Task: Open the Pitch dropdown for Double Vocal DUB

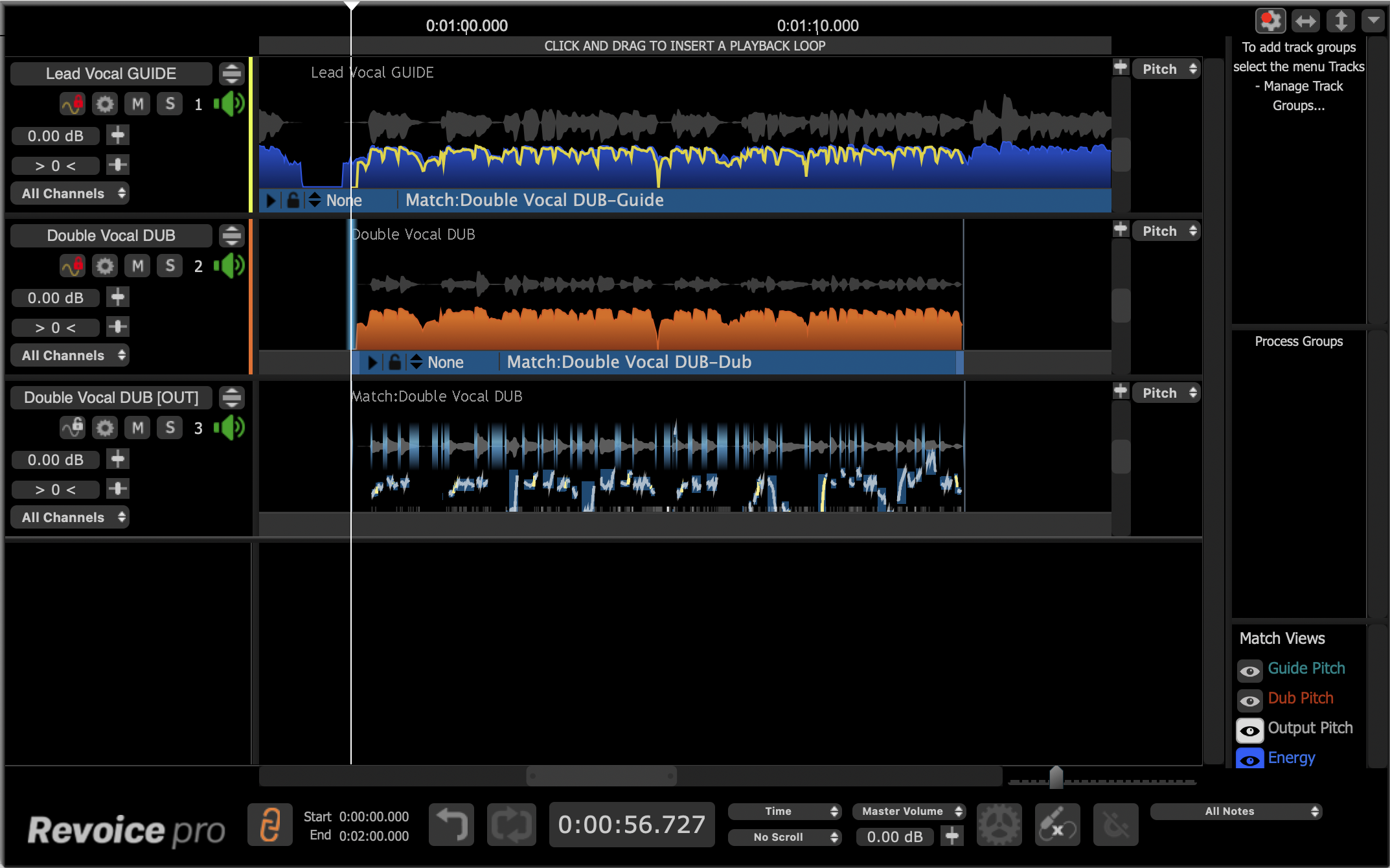Action: pyautogui.click(x=1166, y=231)
